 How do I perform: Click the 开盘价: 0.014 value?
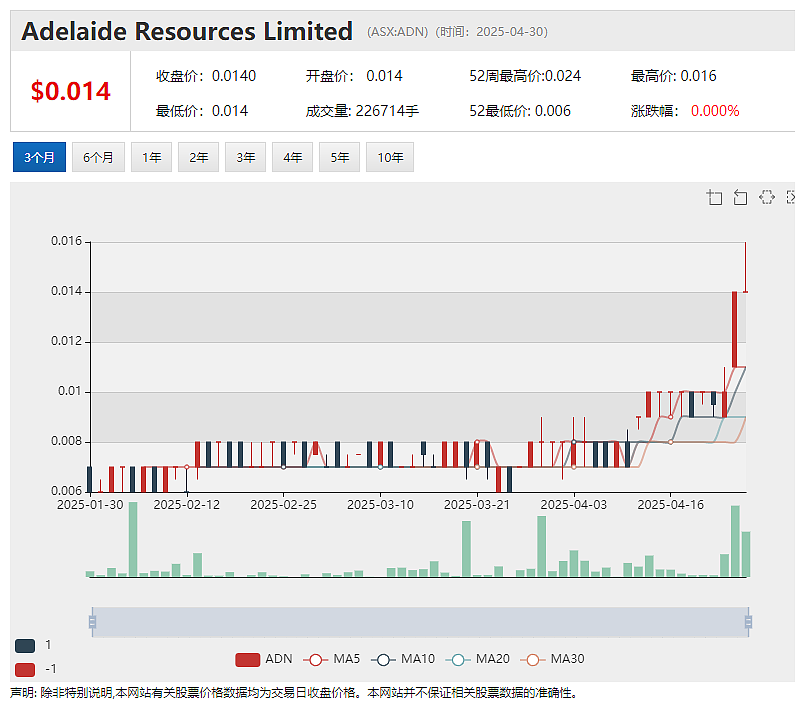(354, 76)
